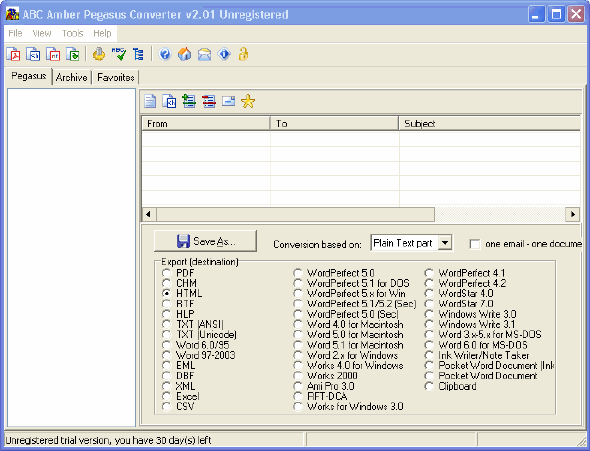Click the blue info diamond icon
This screenshot has height=451, width=590.
(x=224, y=55)
